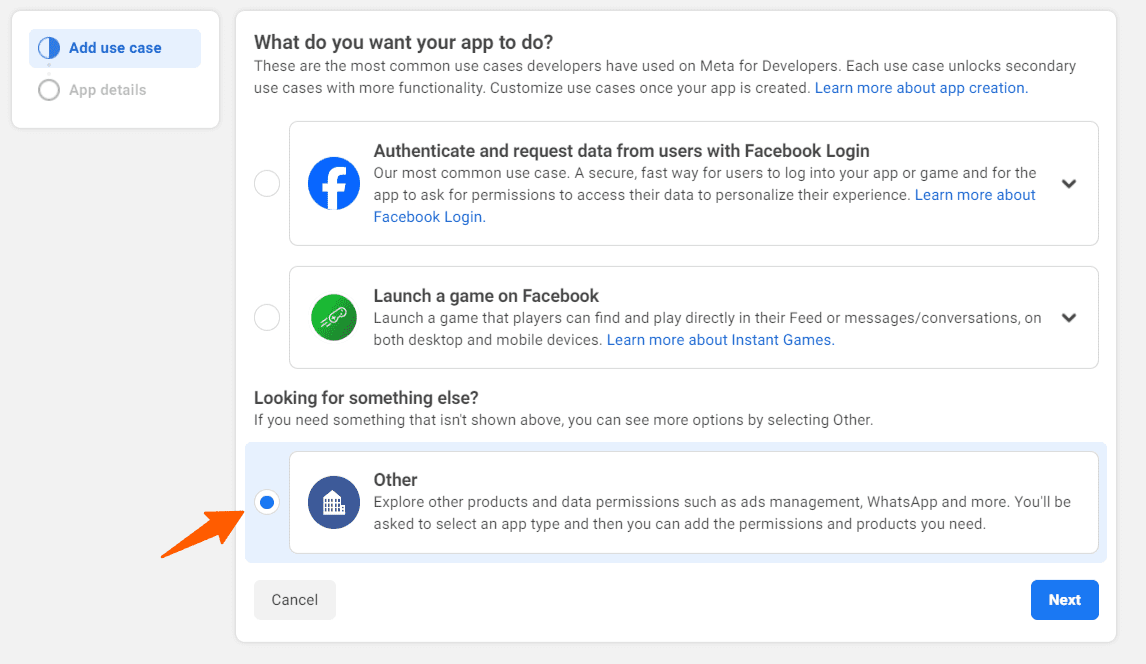The width and height of the screenshot is (1146, 664).
Task: Click the empty App details step circle
Action: 49,90
